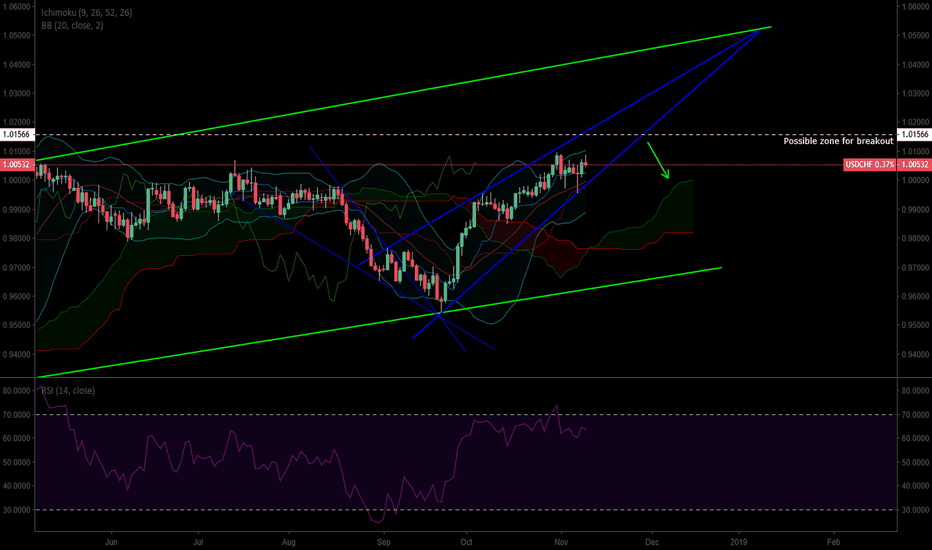
Task: Click the 30.0000 RSI level on left scale
Action: point(17,510)
